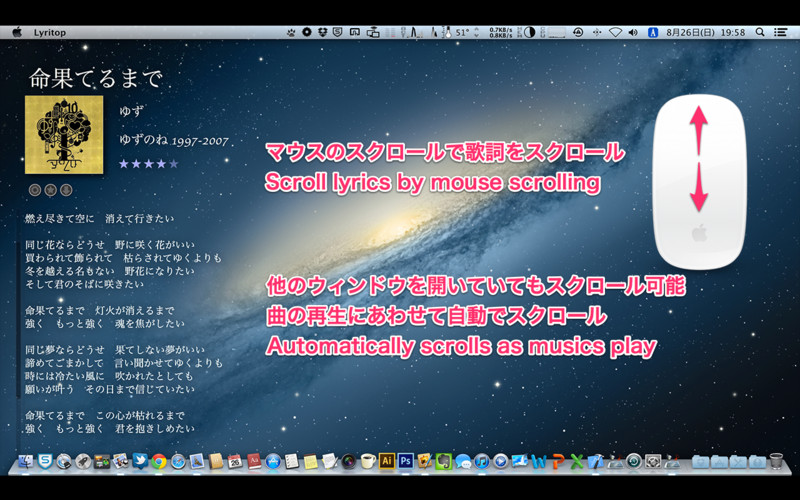Image resolution: width=800 pixels, height=500 pixels.
Task: Launch Twitter from the Dock
Action: [x=140, y=461]
